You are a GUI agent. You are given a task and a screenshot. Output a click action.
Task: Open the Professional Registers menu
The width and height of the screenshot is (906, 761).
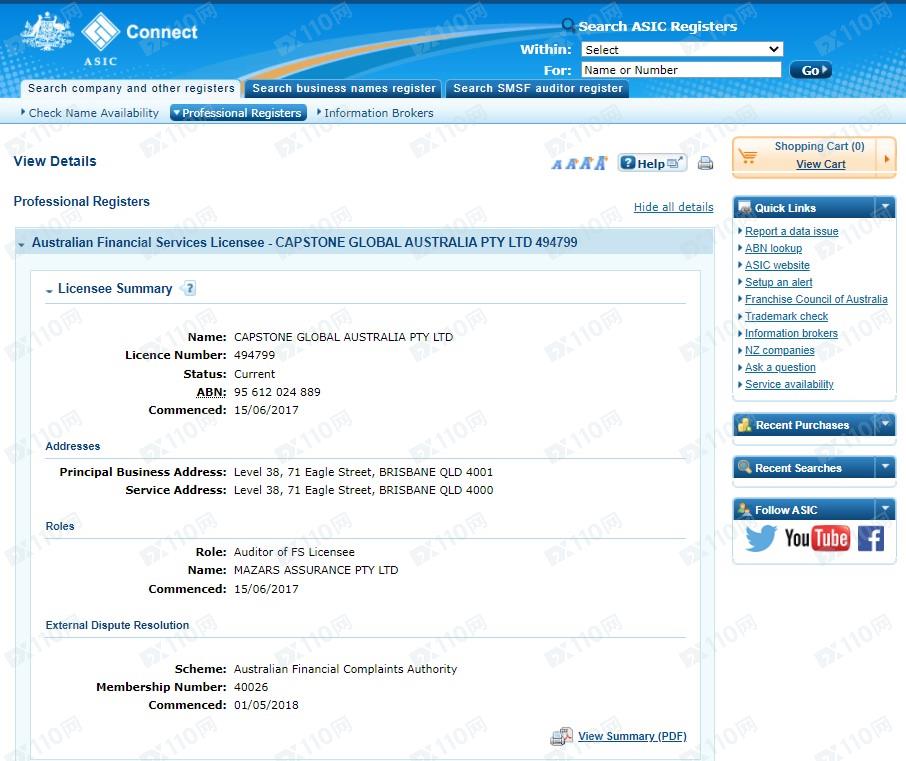pyautogui.click(x=238, y=113)
